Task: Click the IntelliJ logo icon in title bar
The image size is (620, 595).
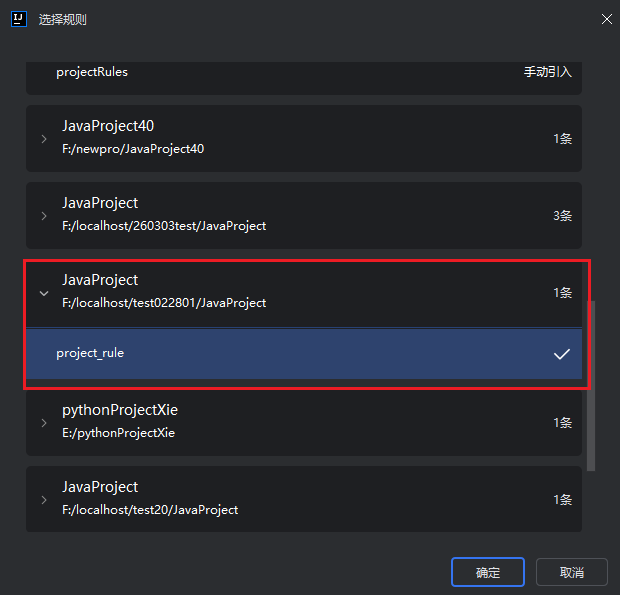Action: 18,19
